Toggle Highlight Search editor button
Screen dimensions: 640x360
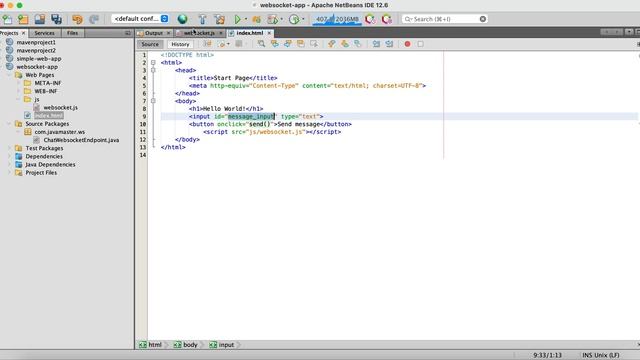(301, 44)
